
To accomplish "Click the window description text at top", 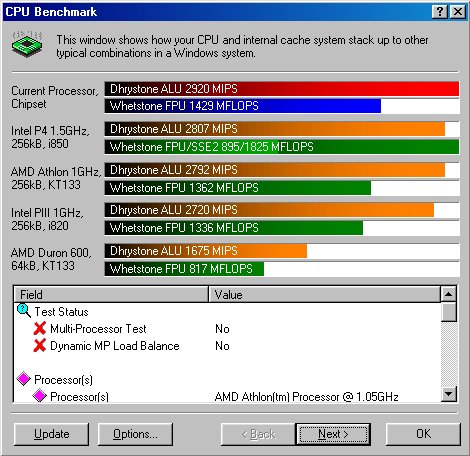I will [x=242, y=46].
